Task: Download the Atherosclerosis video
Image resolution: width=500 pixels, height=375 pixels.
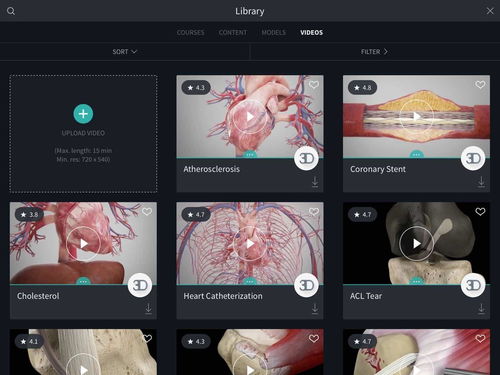Action: 315,182
